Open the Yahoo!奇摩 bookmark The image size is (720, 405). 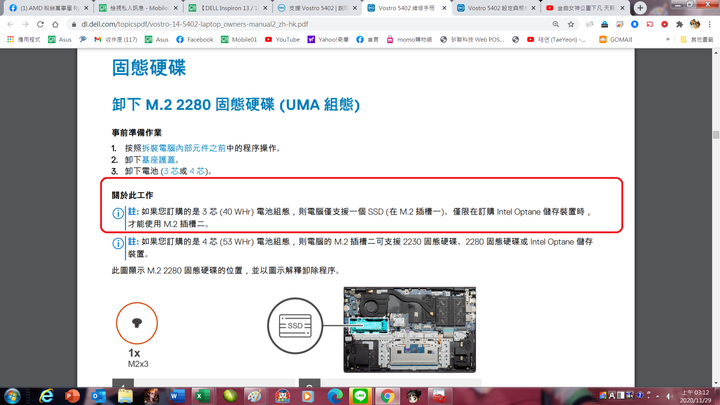click(328, 39)
